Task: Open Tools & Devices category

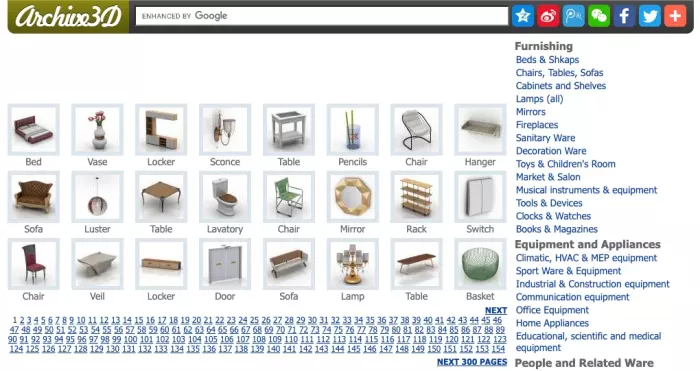Action: (x=549, y=203)
